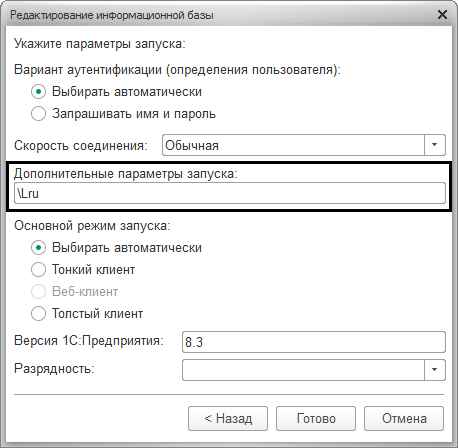Expand the Разрядность dropdown arrow
The height and width of the screenshot is (448, 458).
[x=435, y=370]
